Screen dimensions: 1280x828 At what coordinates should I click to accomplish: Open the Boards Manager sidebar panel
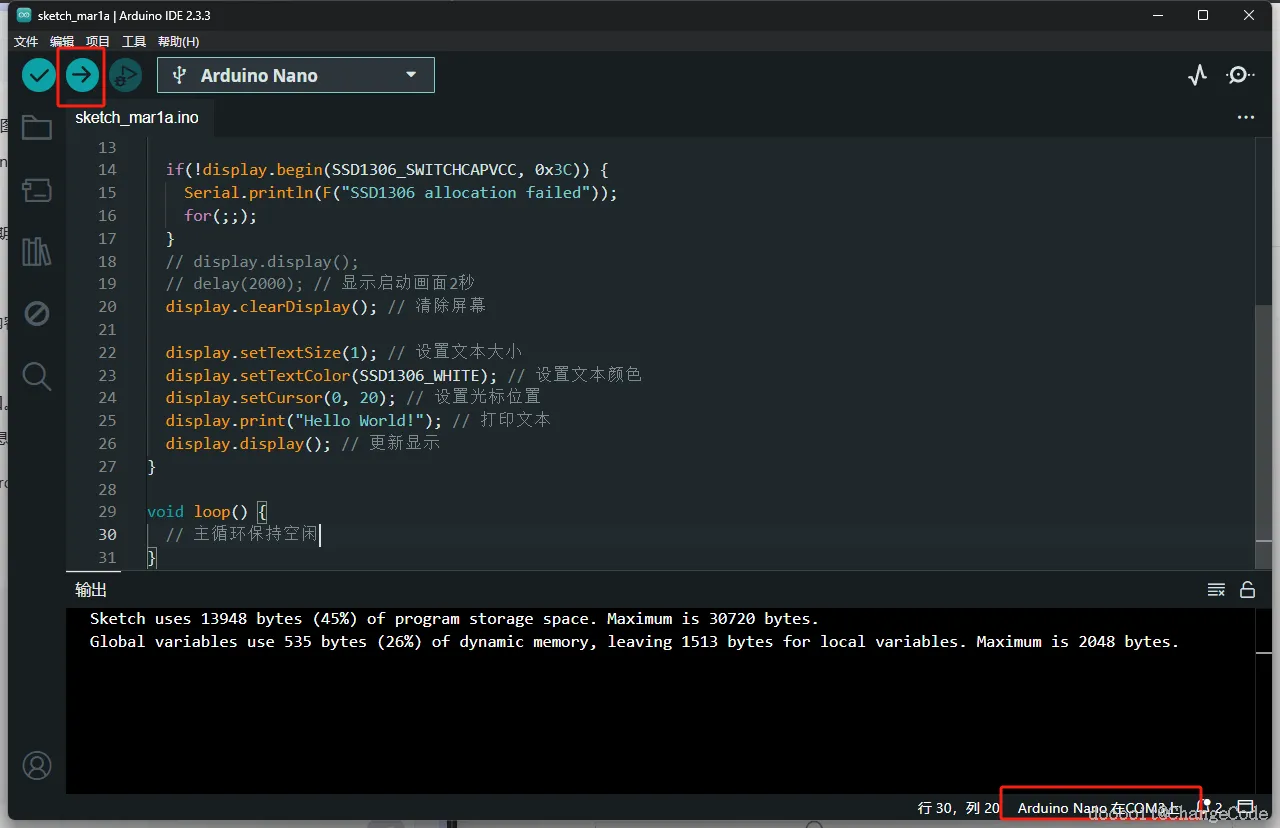pyautogui.click(x=37, y=190)
